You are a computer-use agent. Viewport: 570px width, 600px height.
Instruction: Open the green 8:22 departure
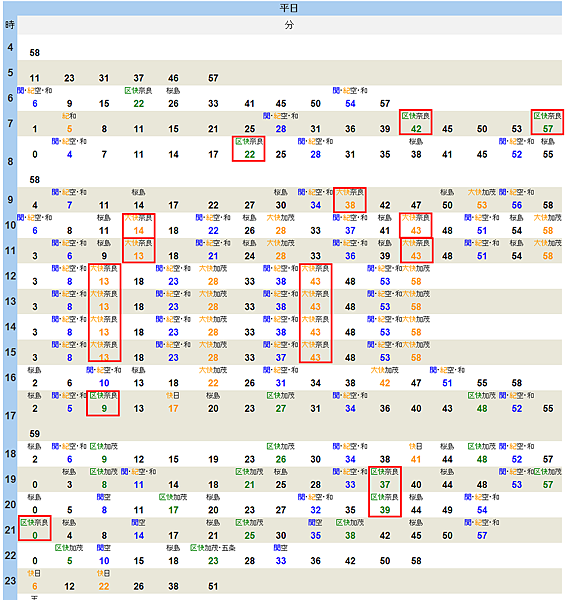(249, 154)
